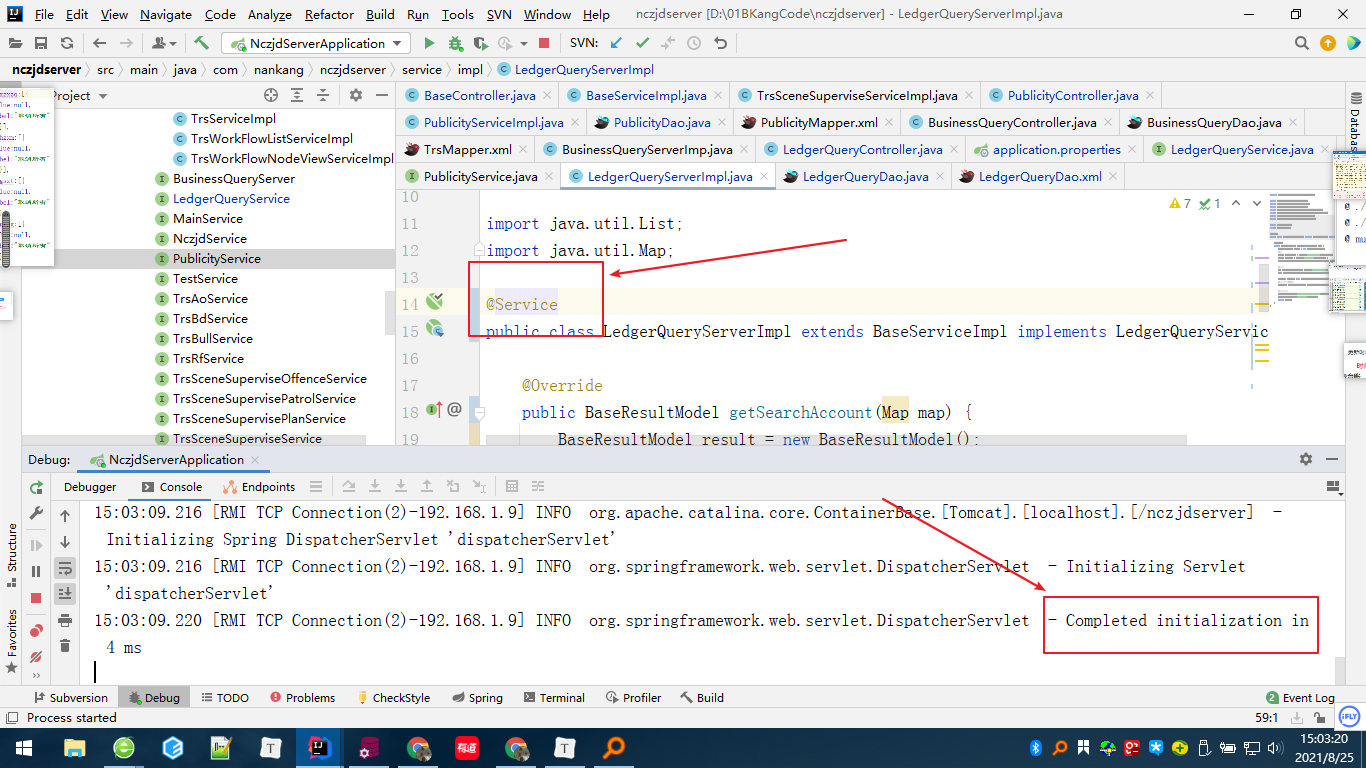Toggle scroll to end of console
The height and width of the screenshot is (768, 1366).
pos(65,594)
